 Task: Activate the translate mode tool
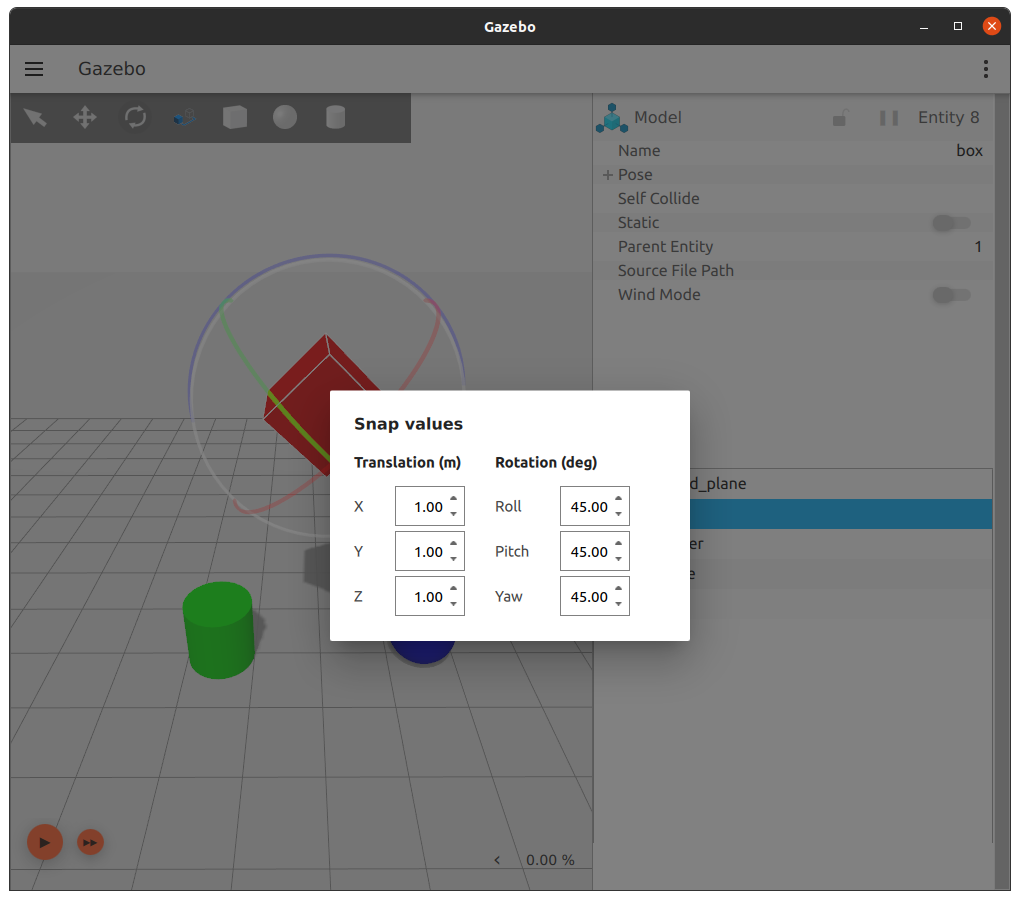(x=85, y=118)
